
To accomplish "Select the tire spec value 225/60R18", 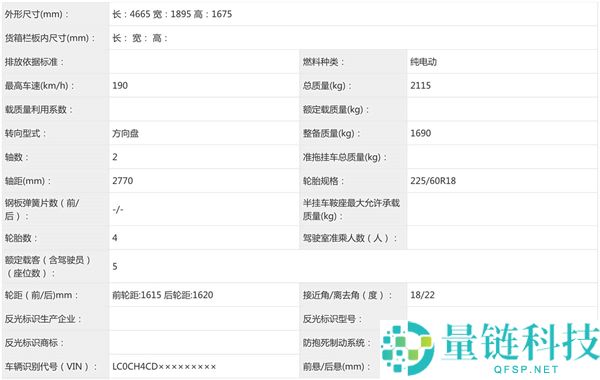I will pos(433,181).
